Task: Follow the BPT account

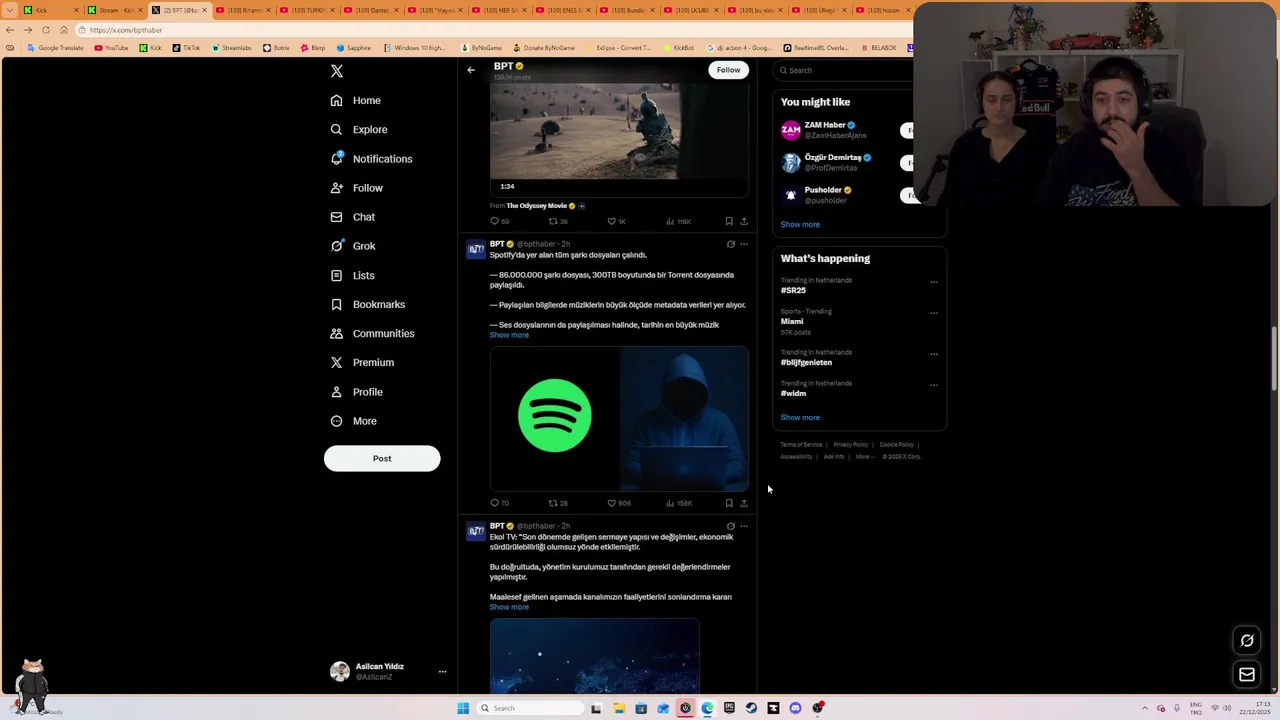Action: tap(728, 70)
